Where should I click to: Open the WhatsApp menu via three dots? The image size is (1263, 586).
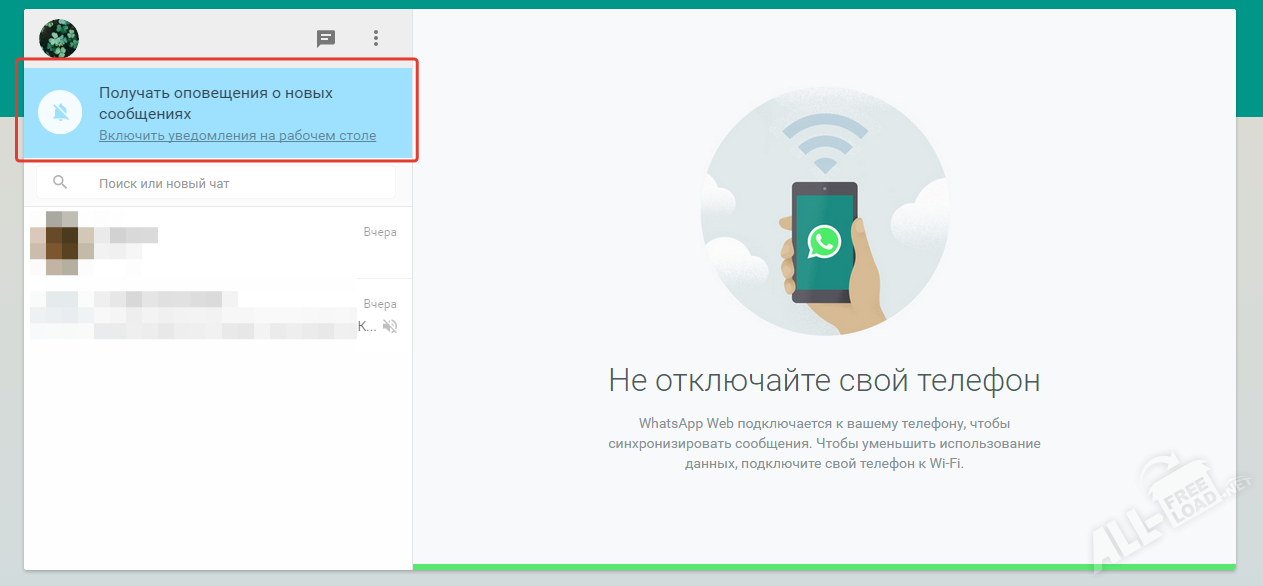click(x=376, y=38)
